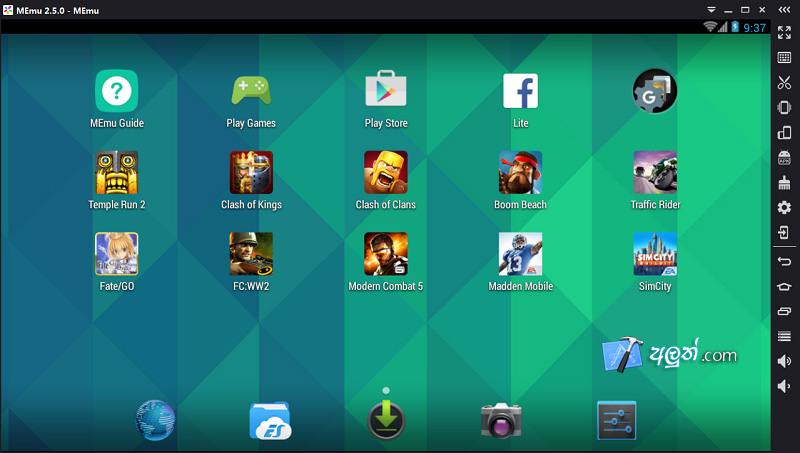800x453 pixels.
Task: Open Facebook Lite
Action: [x=520, y=91]
